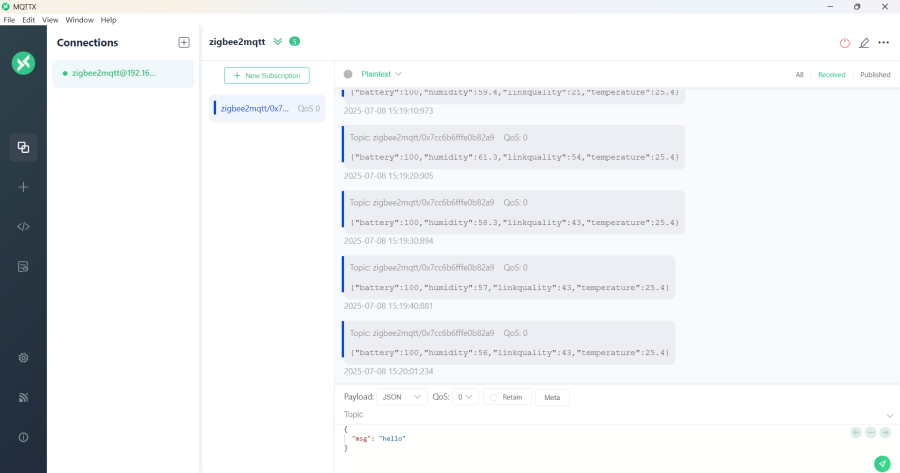Click the MQTTX logo in the sidebar

(x=24, y=63)
